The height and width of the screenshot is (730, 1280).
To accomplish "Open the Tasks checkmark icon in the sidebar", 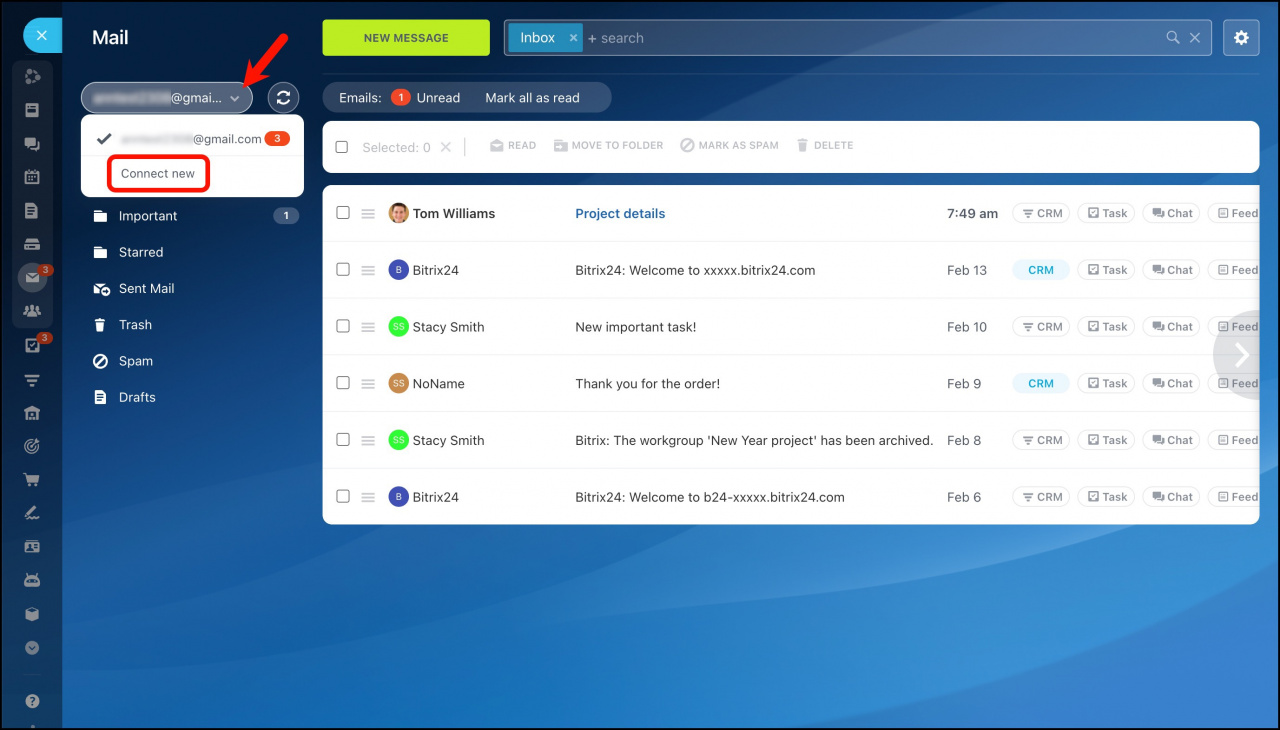I will 32,346.
